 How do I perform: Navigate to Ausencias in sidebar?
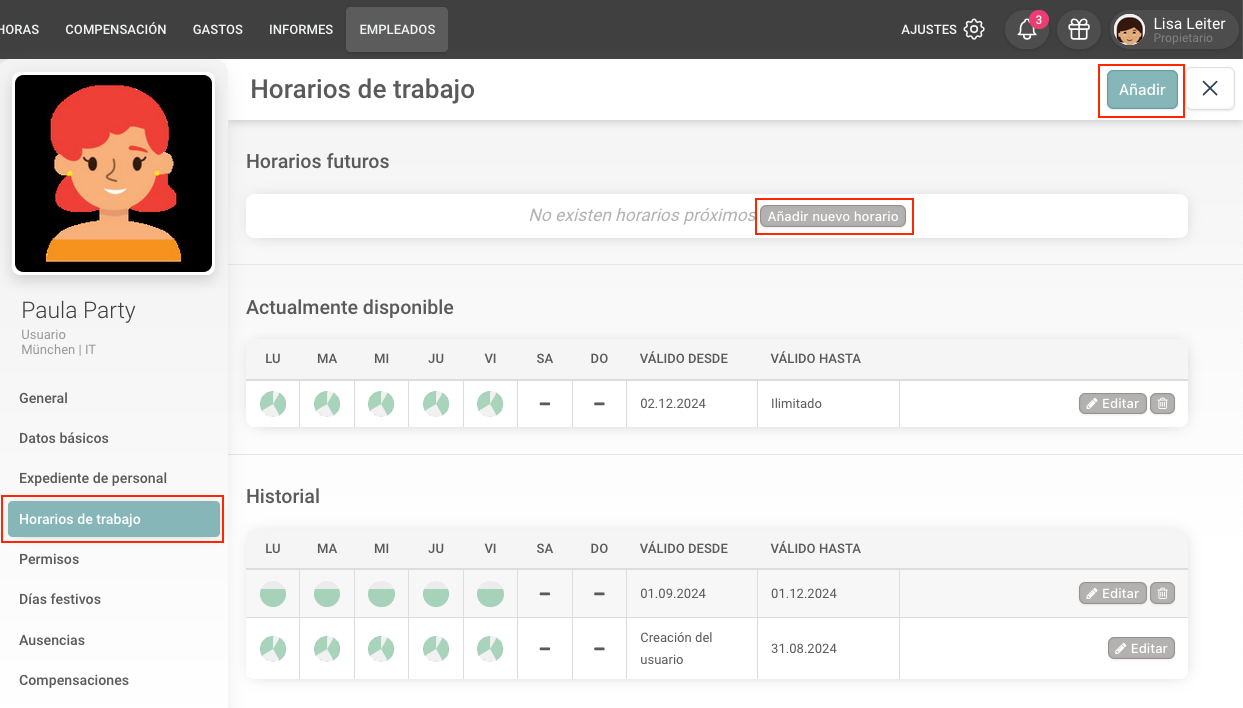pyautogui.click(x=52, y=640)
